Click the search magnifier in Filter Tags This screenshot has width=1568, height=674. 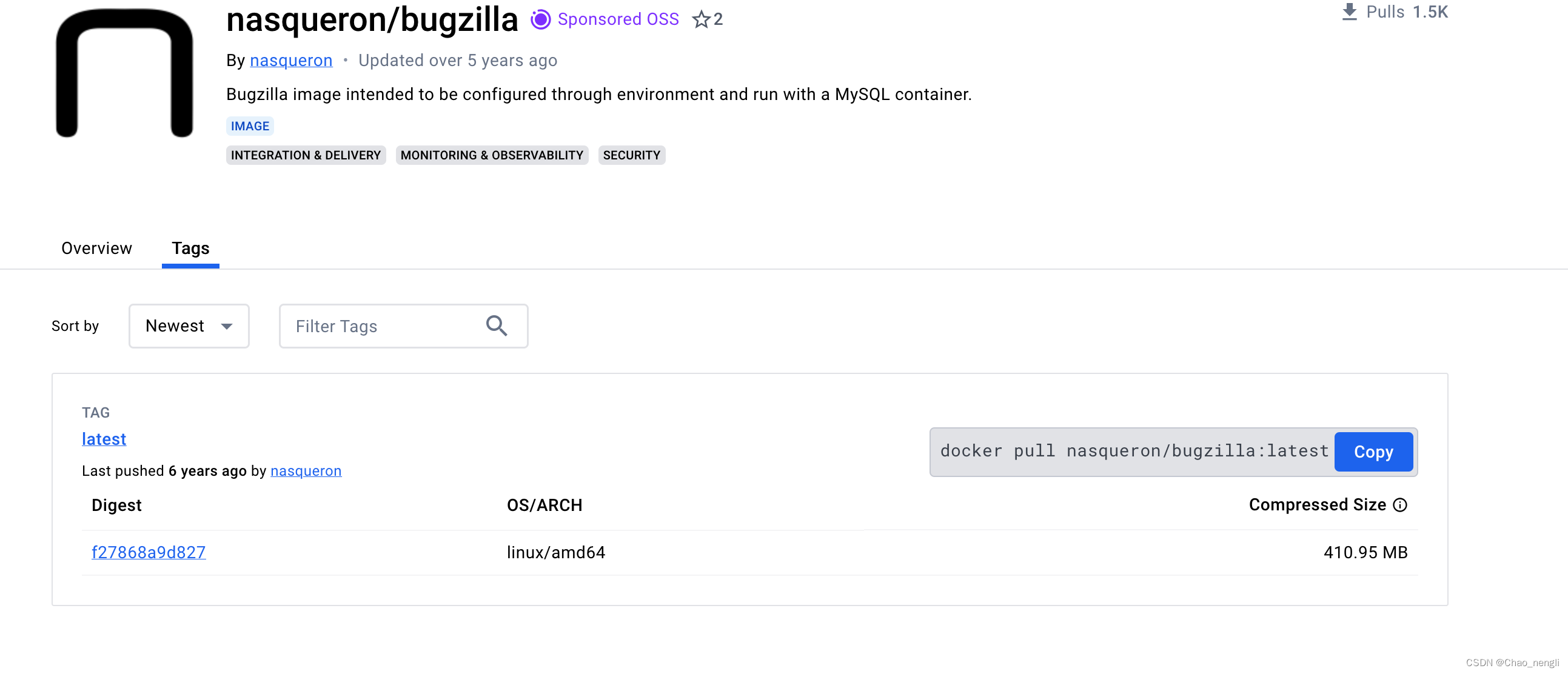496,326
